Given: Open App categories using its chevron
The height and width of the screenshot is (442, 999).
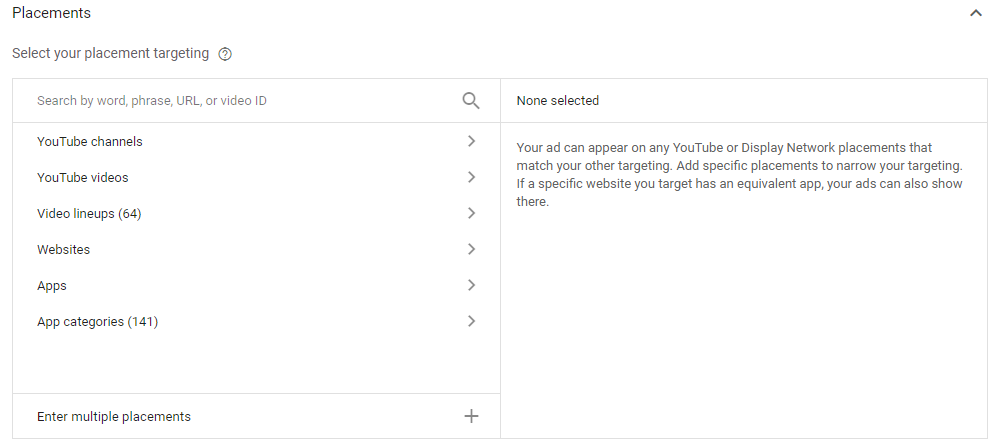Looking at the screenshot, I should pos(471,321).
